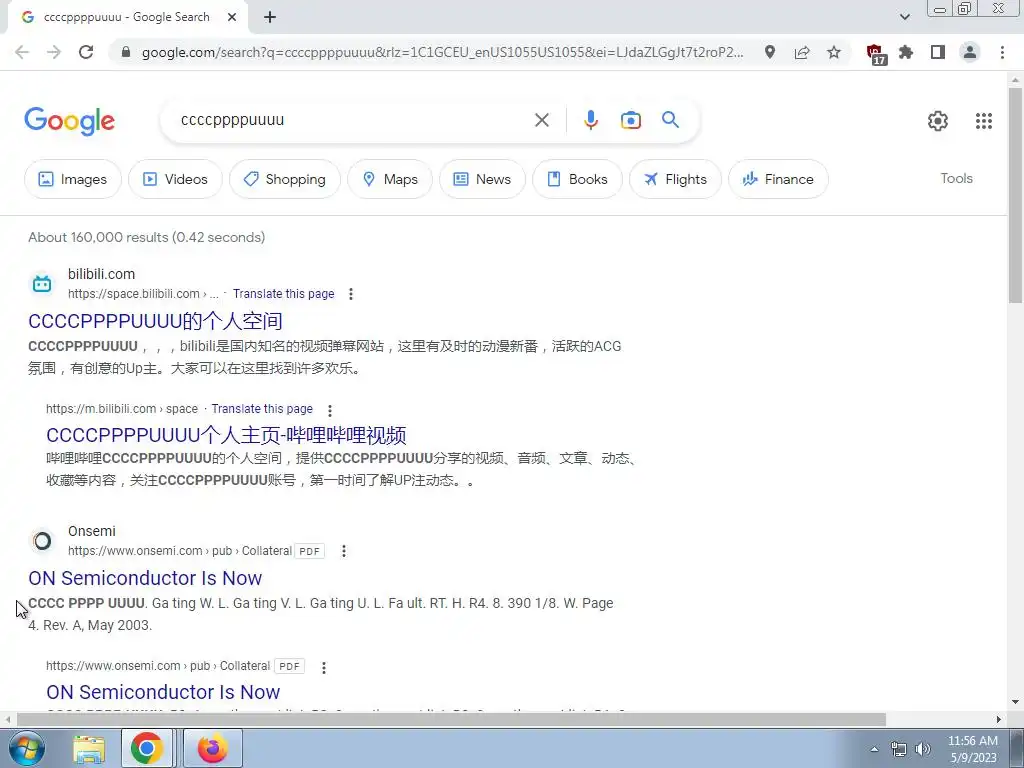Screen dimensions: 1024x768
Task: Click the browser forward arrow
Action: pos(54,52)
